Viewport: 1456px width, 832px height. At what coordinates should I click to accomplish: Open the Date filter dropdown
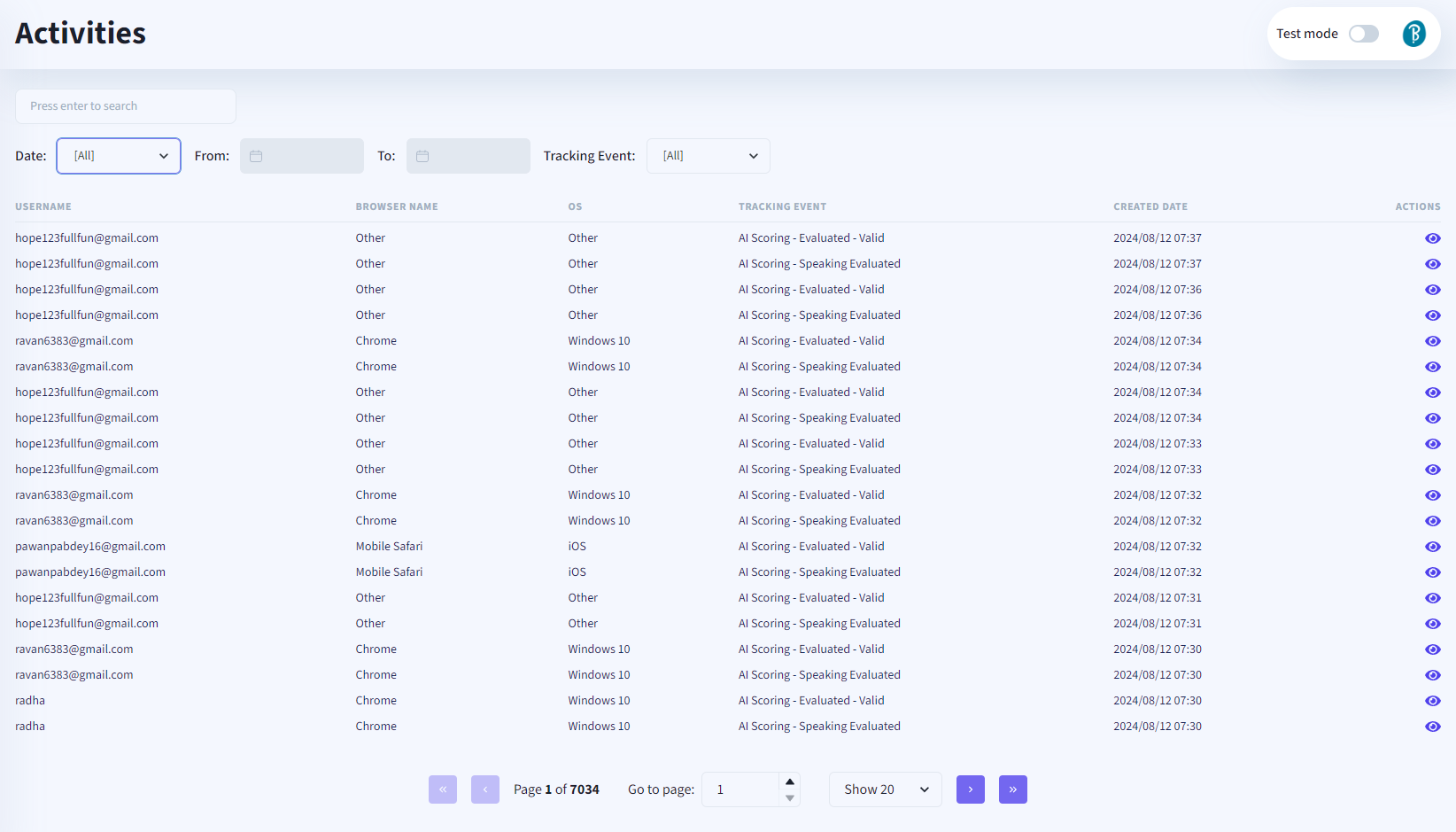119,156
